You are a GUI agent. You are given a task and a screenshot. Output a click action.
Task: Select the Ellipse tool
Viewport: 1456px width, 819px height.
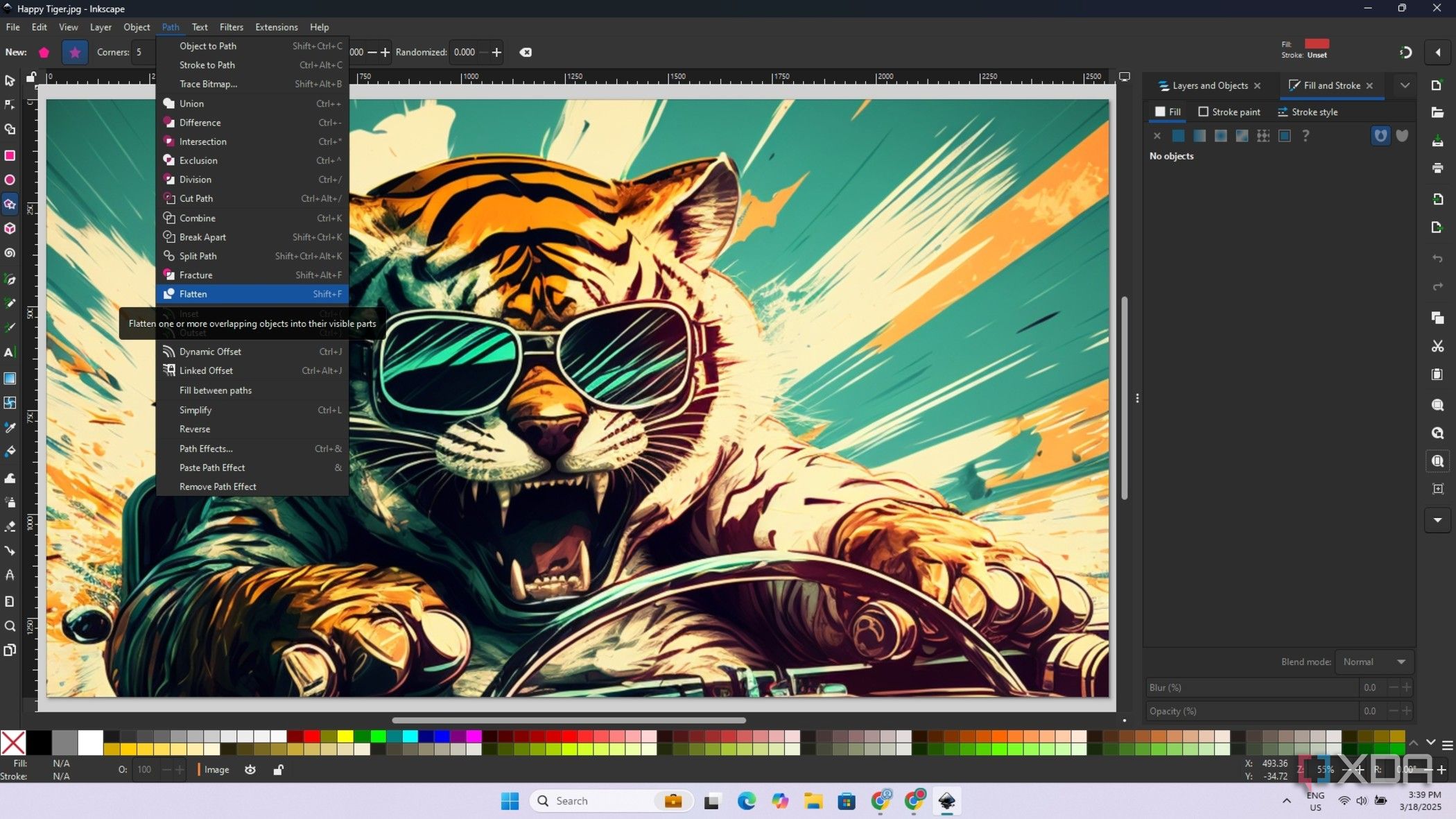[x=10, y=180]
